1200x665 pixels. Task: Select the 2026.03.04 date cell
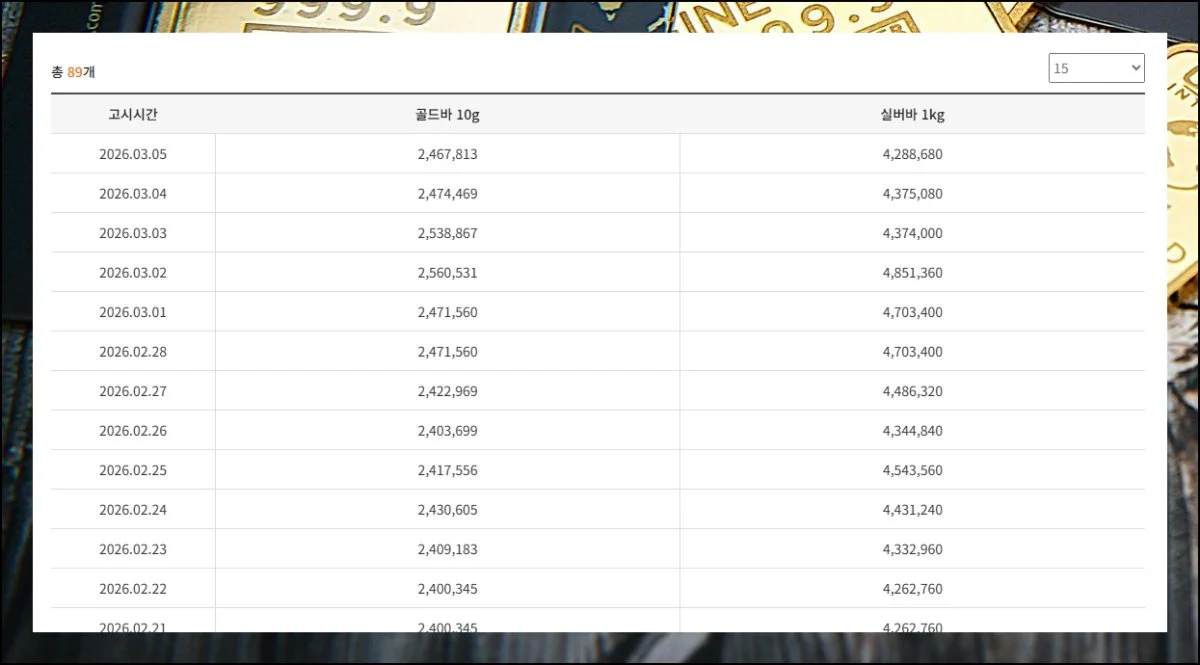133,194
